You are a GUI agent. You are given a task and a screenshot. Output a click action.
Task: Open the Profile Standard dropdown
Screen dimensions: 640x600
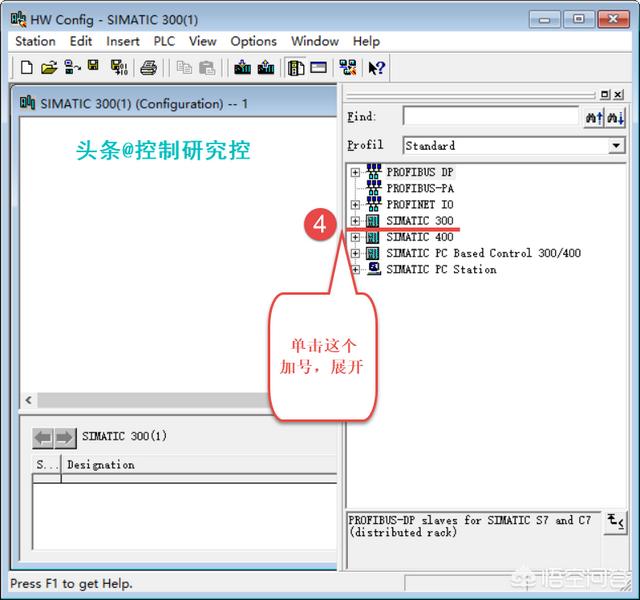pos(616,145)
